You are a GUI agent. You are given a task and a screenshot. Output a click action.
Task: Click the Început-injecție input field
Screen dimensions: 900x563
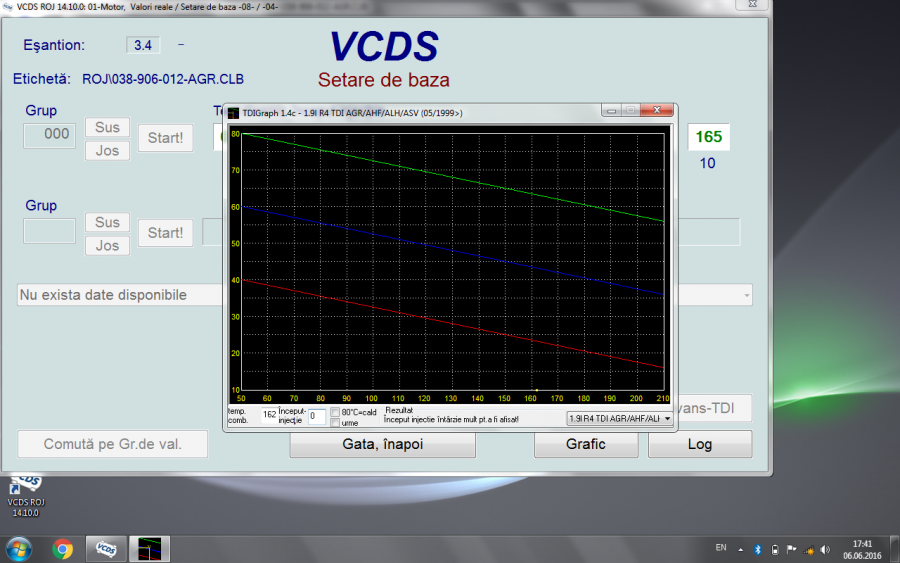click(x=316, y=416)
